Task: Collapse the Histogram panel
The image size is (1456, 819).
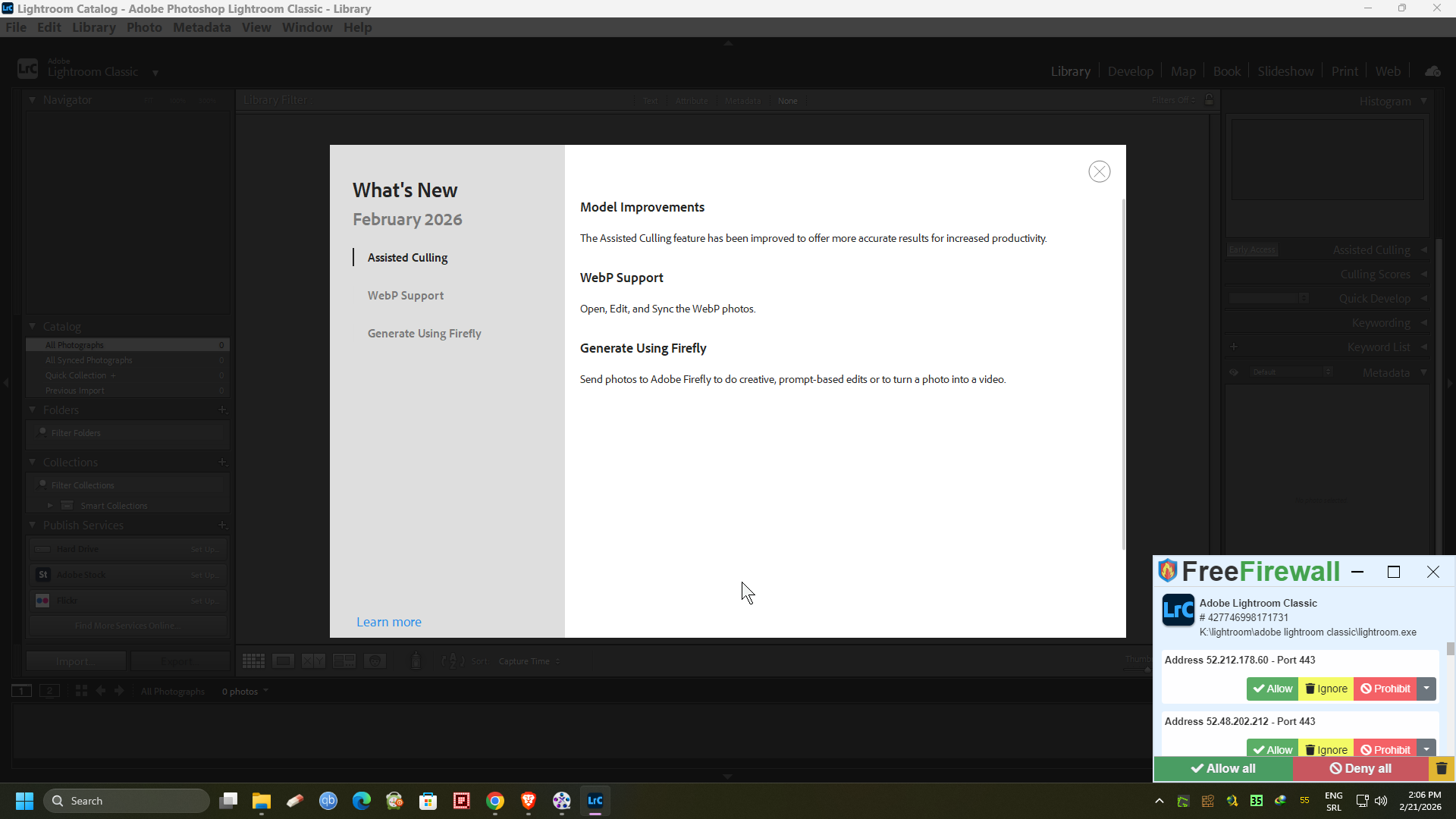Action: point(1423,101)
